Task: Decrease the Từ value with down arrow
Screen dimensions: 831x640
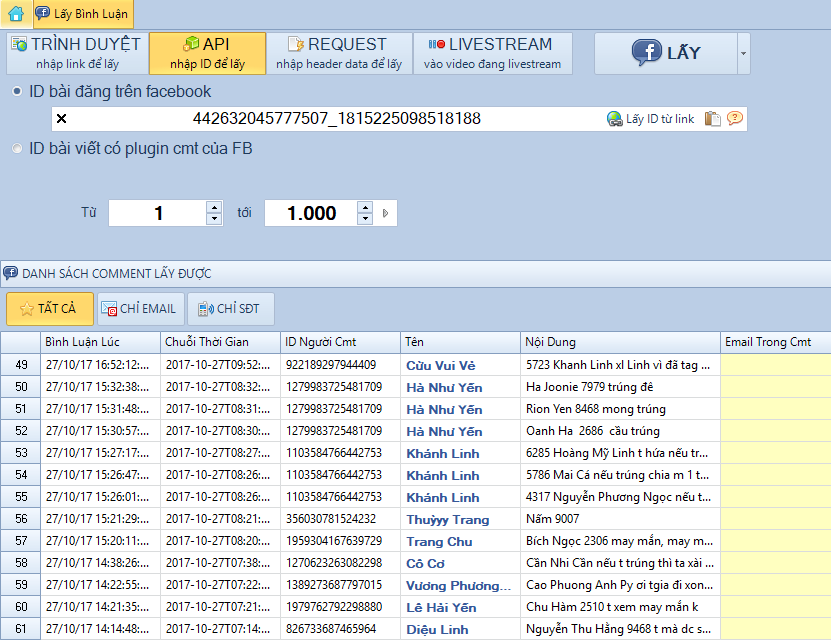Action: [x=214, y=219]
